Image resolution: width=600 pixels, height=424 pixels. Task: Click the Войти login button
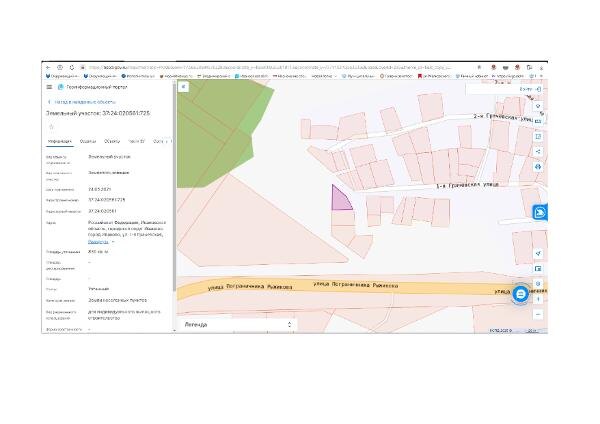tap(530, 89)
